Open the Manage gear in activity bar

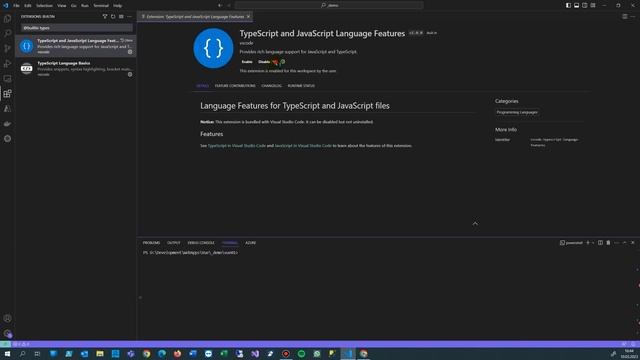click(x=7, y=333)
